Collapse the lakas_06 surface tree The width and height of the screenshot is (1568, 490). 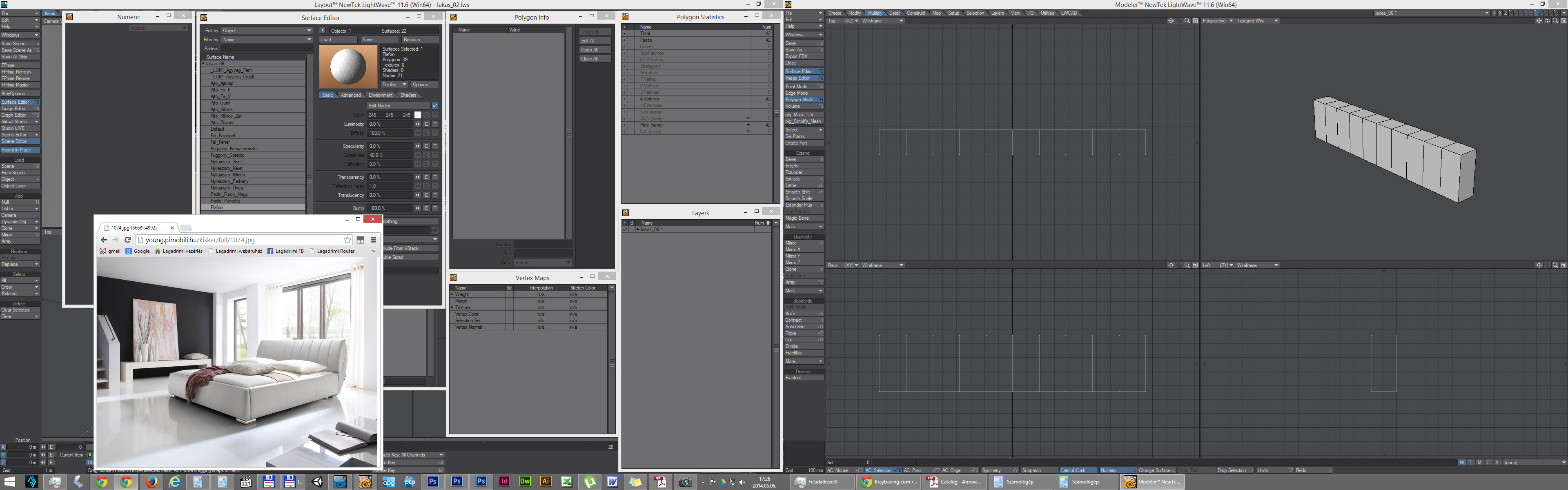(203, 64)
